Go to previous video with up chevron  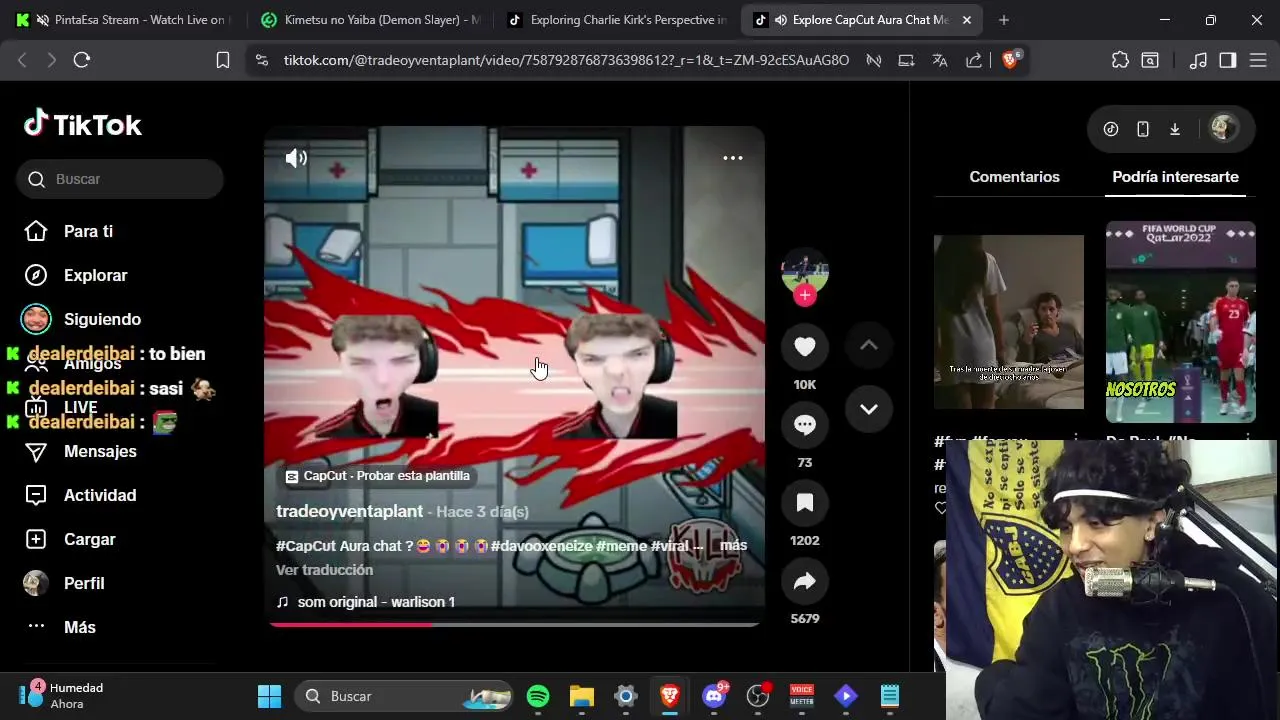[869, 345]
